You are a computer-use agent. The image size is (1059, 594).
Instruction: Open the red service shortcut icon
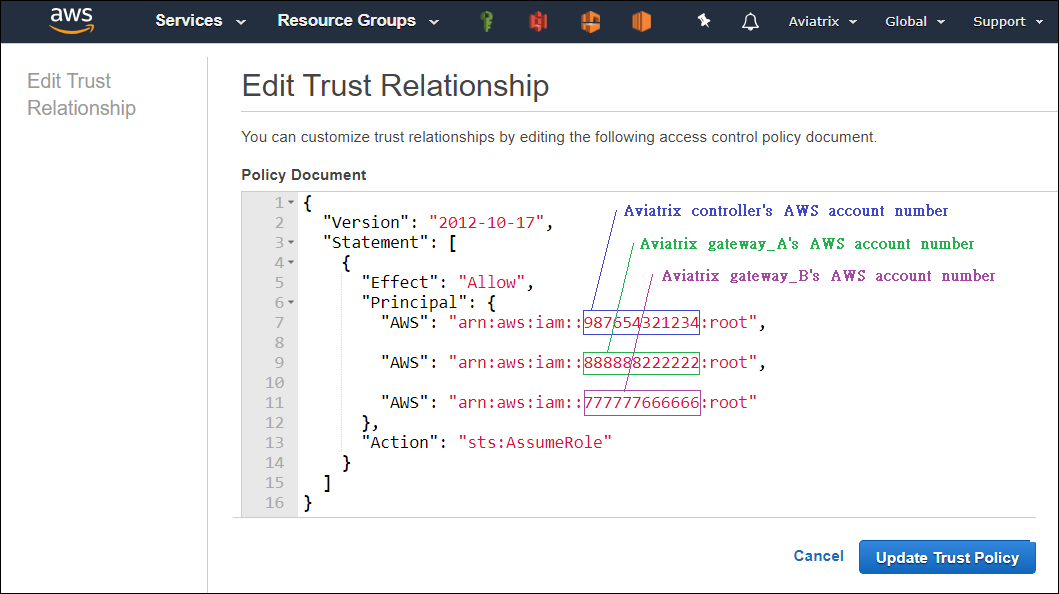[x=538, y=21]
